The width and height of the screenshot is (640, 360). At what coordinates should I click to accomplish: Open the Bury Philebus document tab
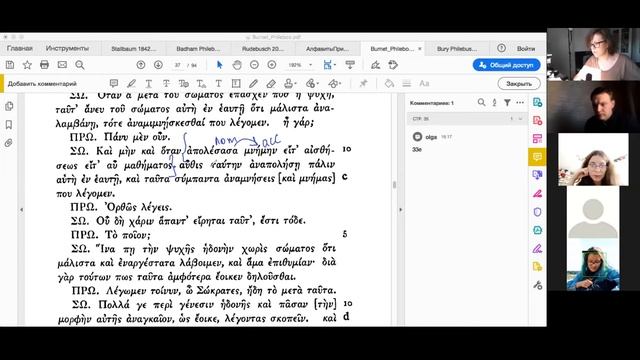coord(457,49)
